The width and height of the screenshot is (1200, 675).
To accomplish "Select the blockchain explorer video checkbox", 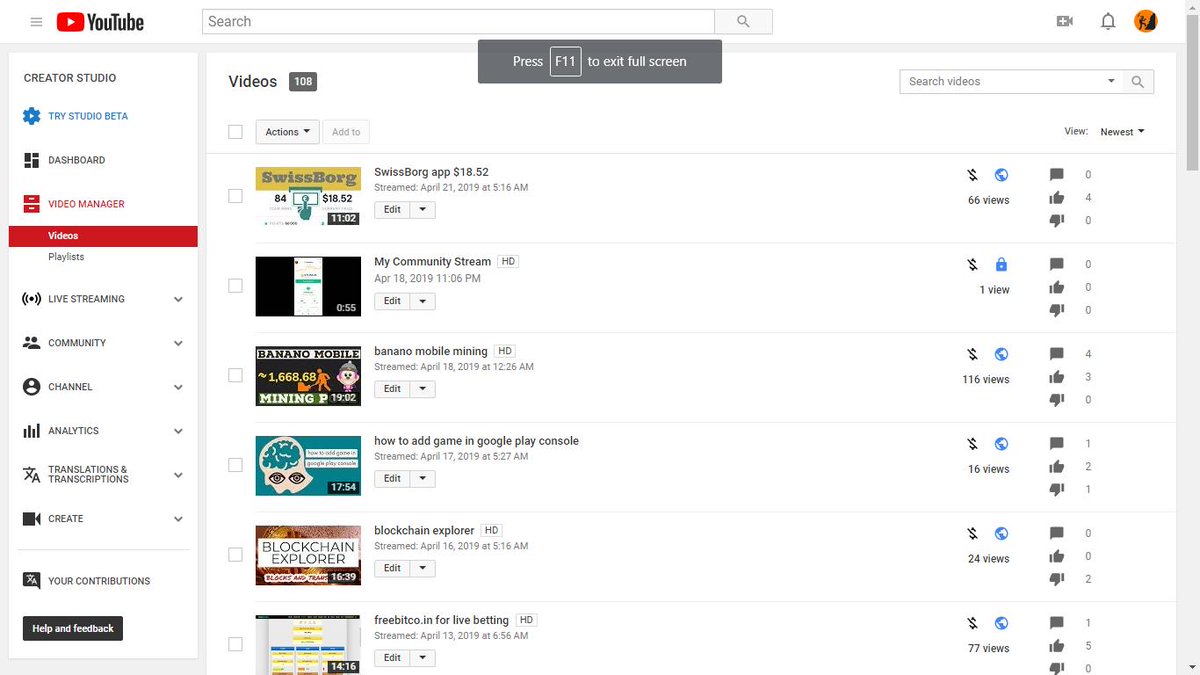I will (235, 554).
